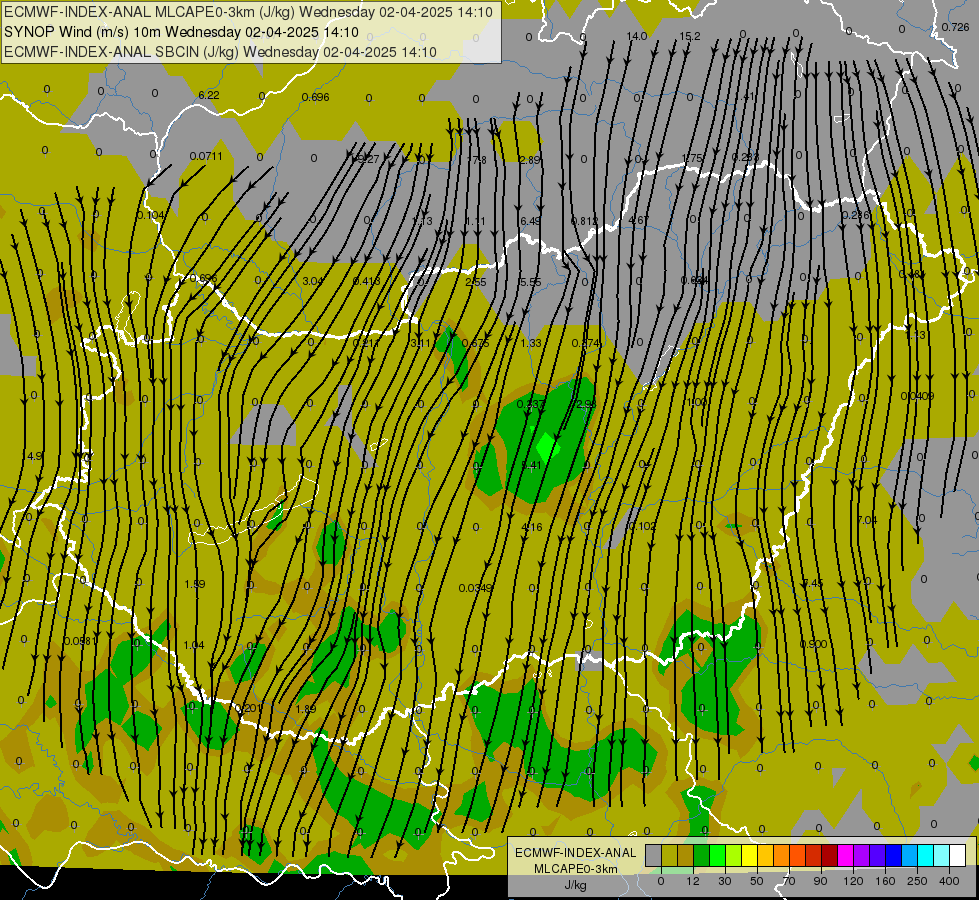979x900 pixels.
Task: Click the map value 7.45
Action: pos(812,583)
